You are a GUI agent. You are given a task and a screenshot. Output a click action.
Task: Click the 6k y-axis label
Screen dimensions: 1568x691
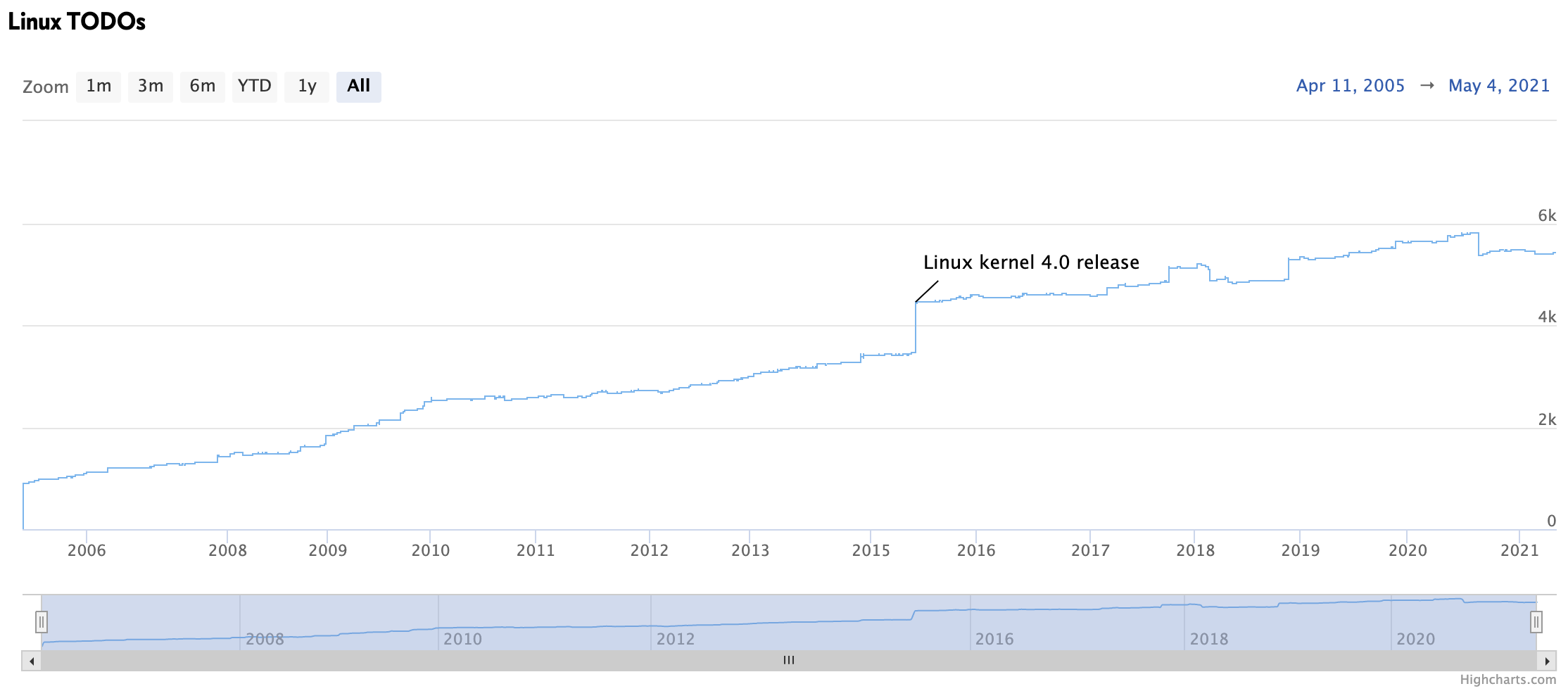(1546, 216)
